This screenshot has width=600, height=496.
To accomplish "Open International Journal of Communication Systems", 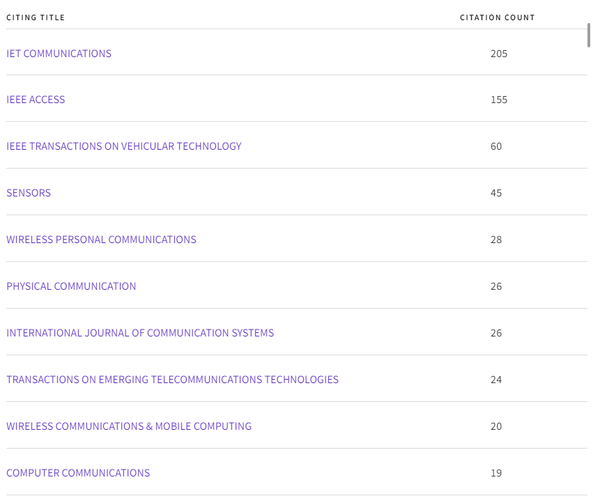I will click(x=140, y=333).
